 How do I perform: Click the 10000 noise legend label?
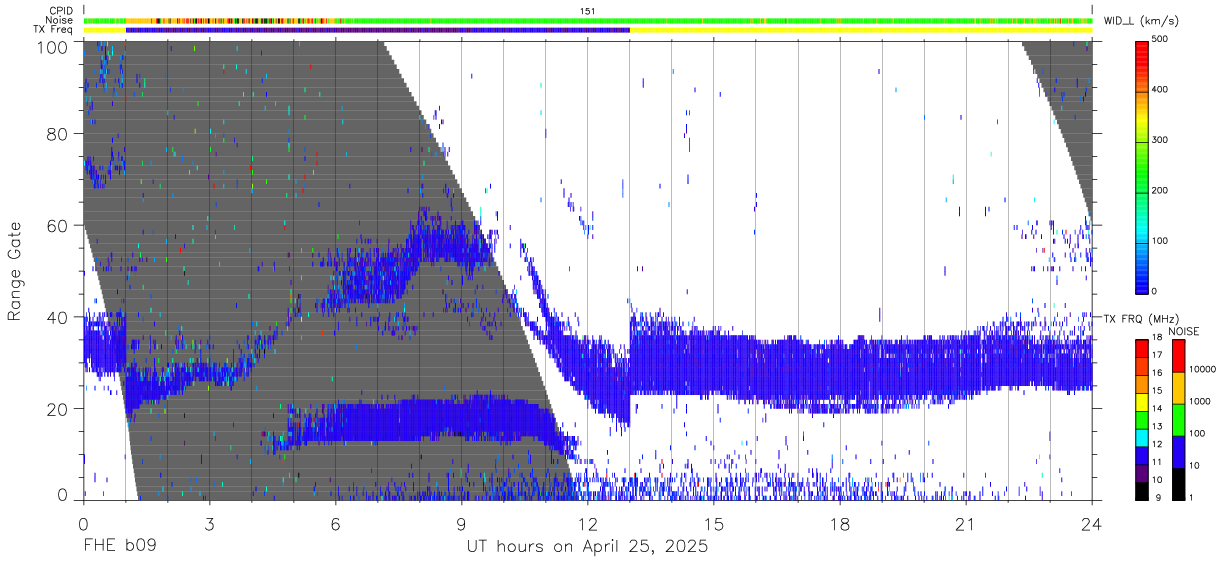pos(1203,370)
